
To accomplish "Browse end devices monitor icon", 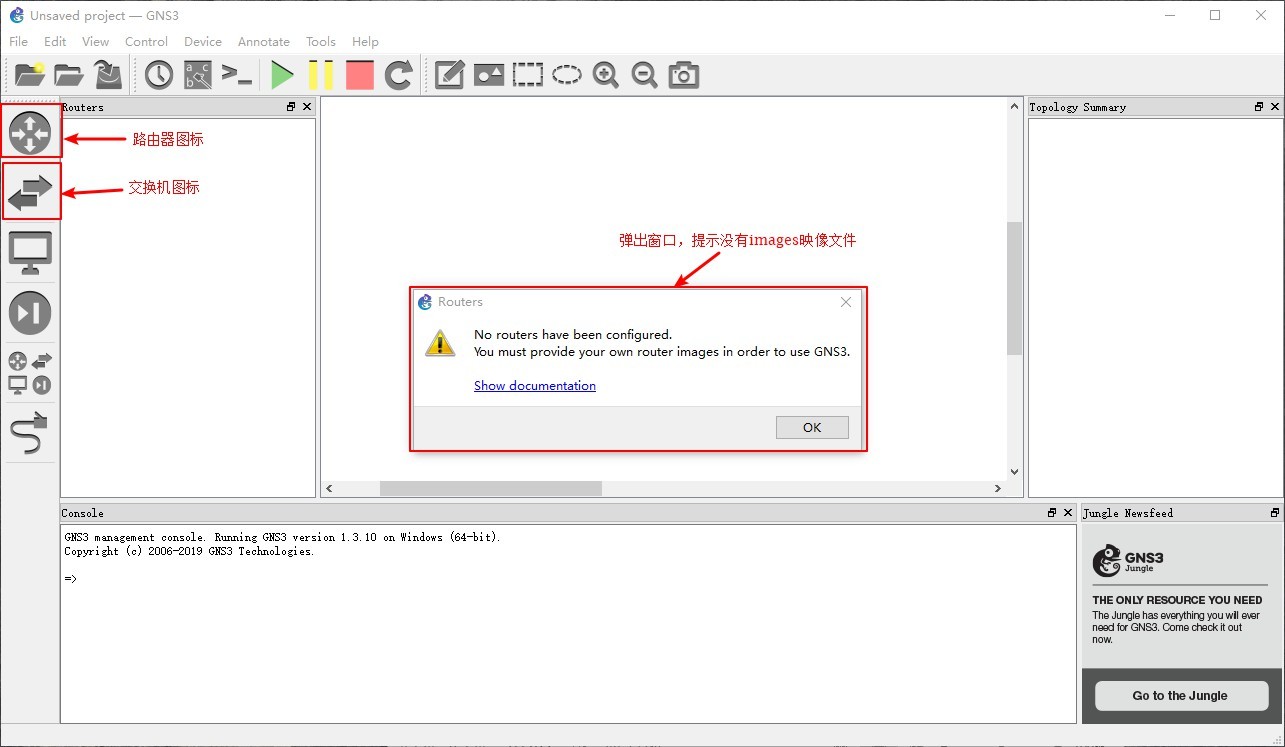I will [30, 253].
